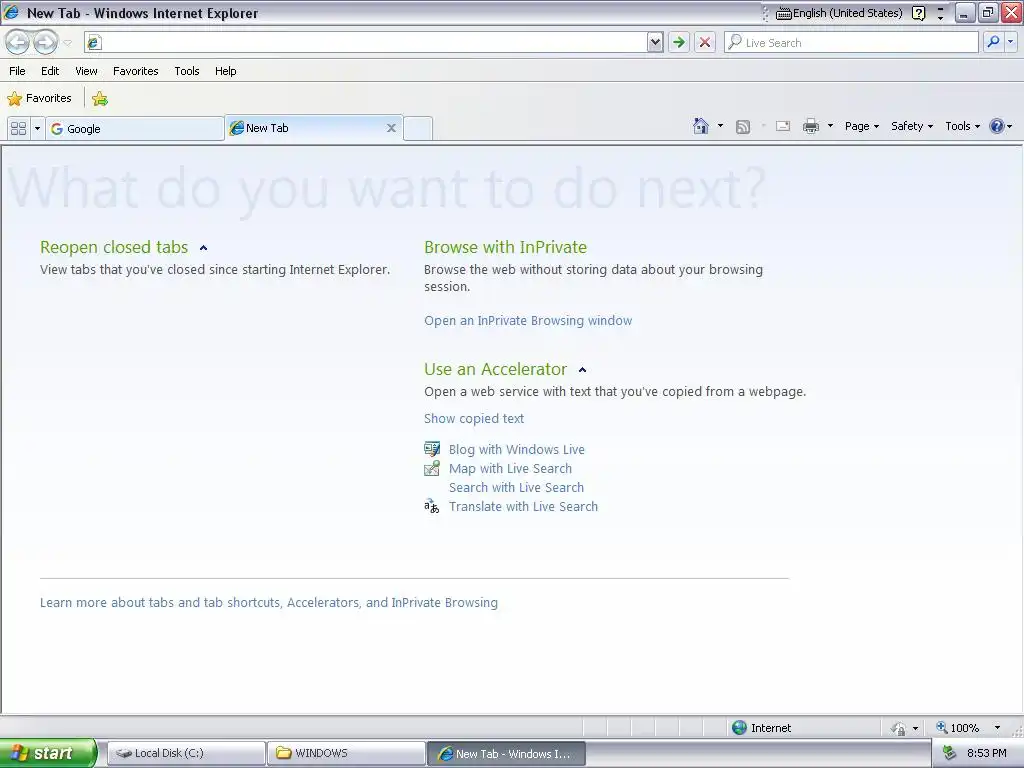Click Map with Live Search link
1024x768 pixels.
pos(510,468)
